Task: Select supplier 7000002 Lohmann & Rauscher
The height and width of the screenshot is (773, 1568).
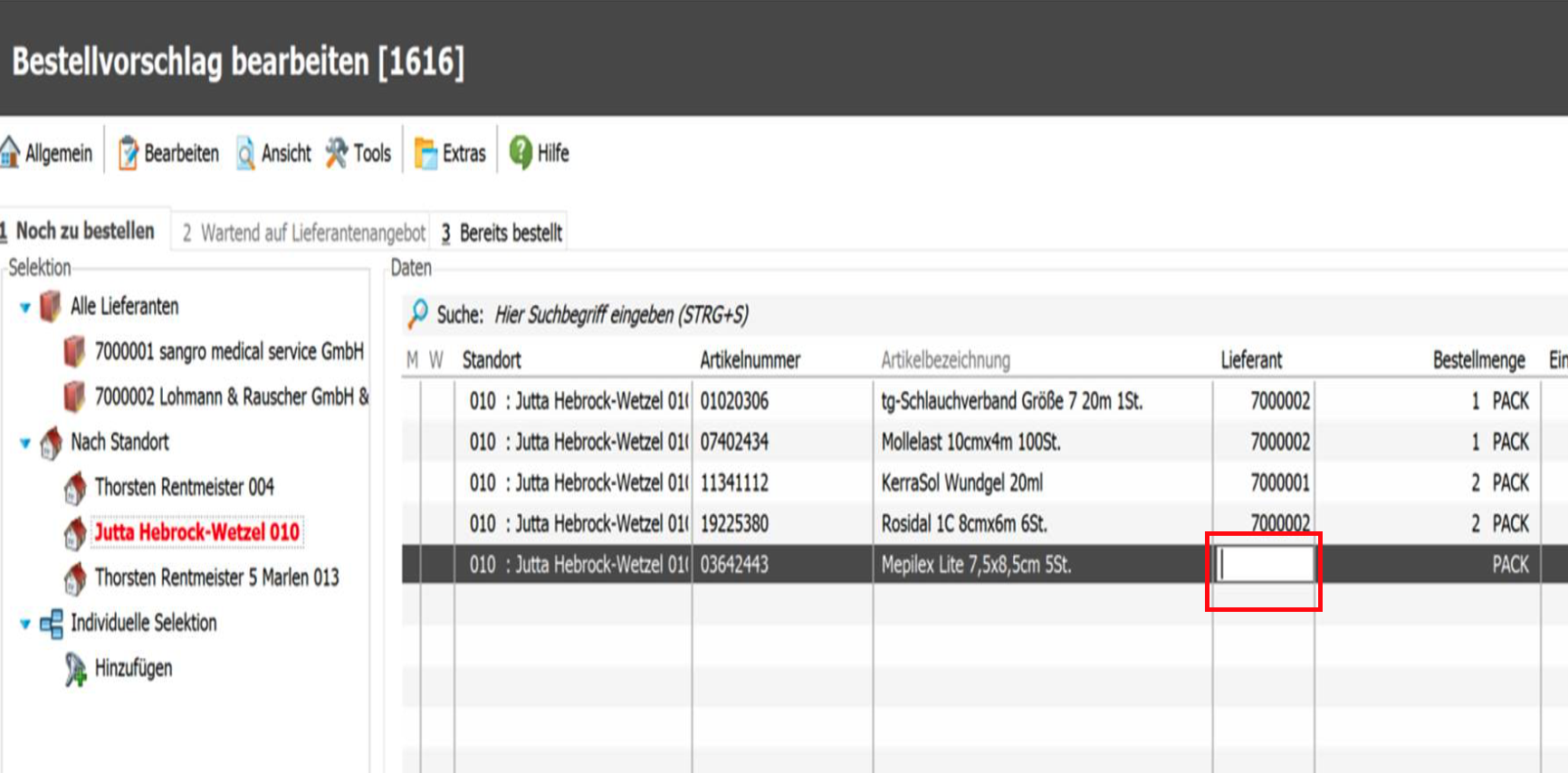Action: coord(230,397)
